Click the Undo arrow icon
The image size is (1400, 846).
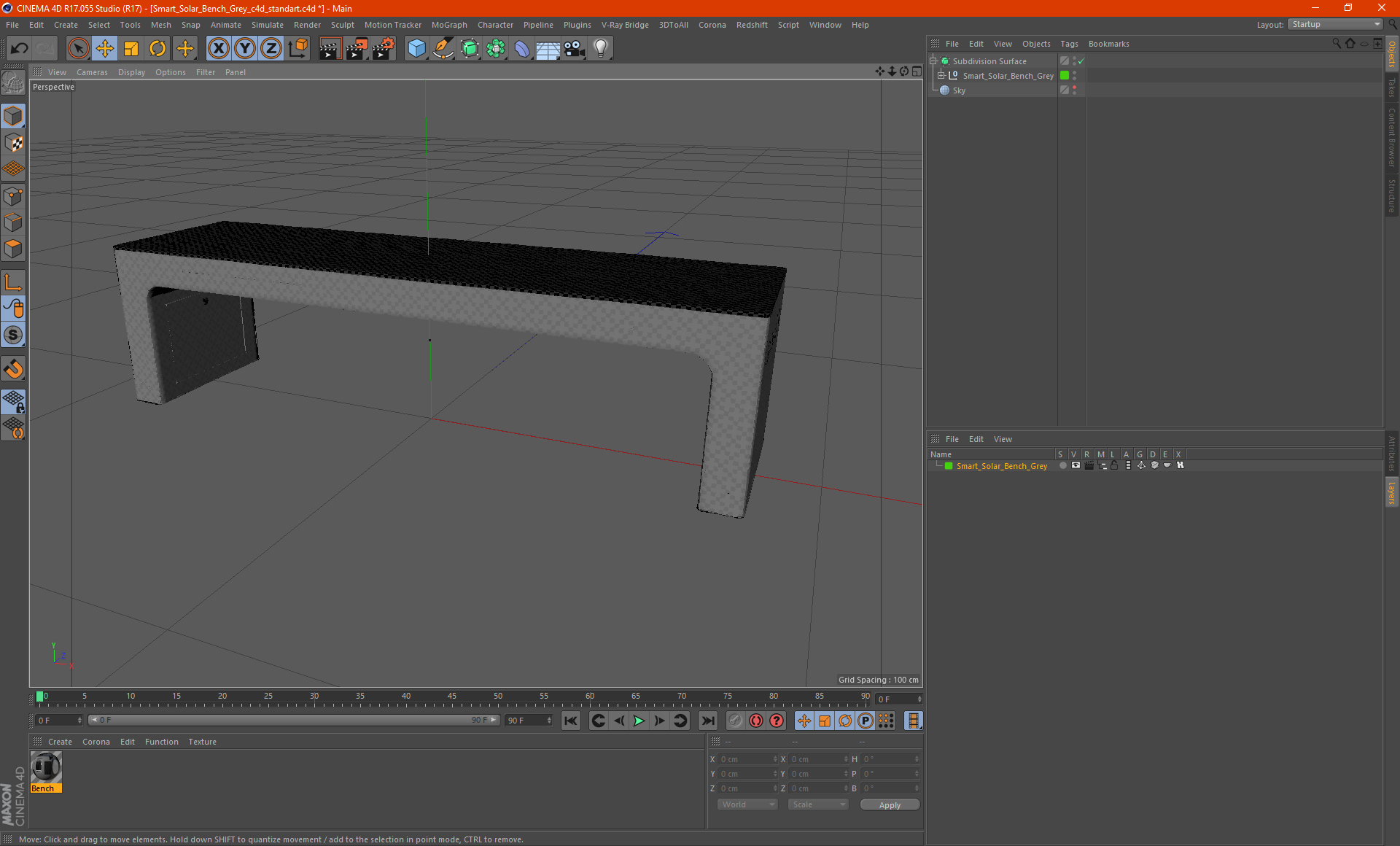(x=20, y=49)
